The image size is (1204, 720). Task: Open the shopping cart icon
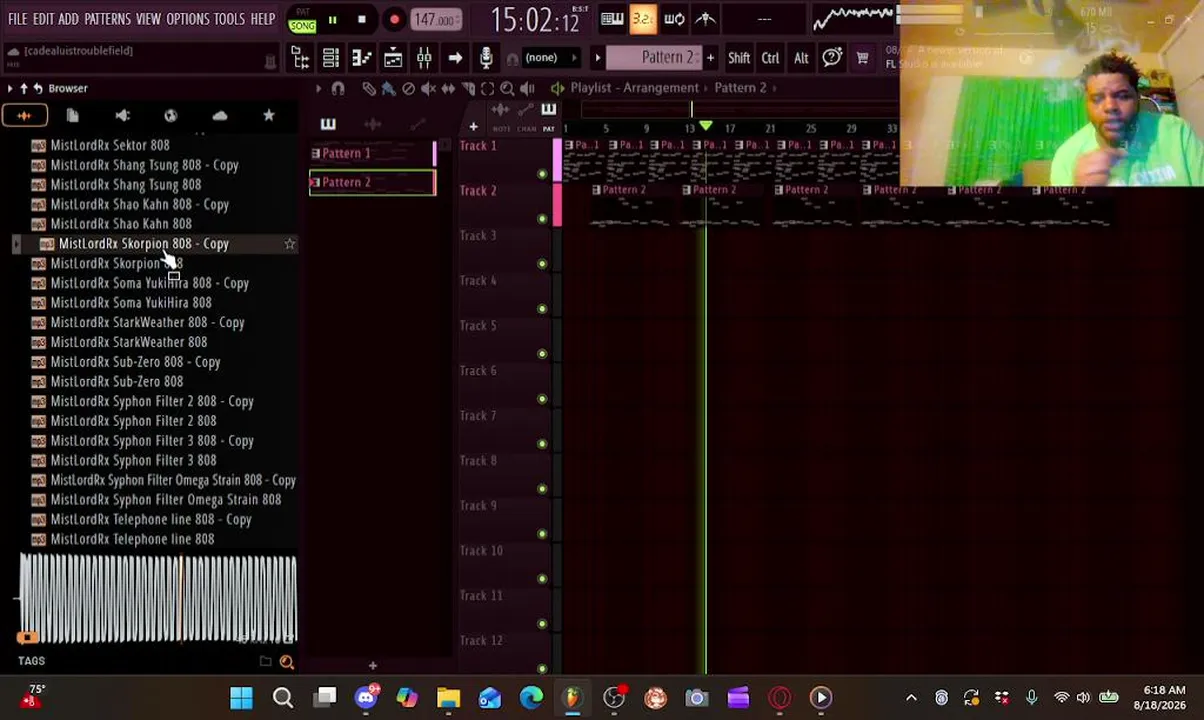point(862,58)
